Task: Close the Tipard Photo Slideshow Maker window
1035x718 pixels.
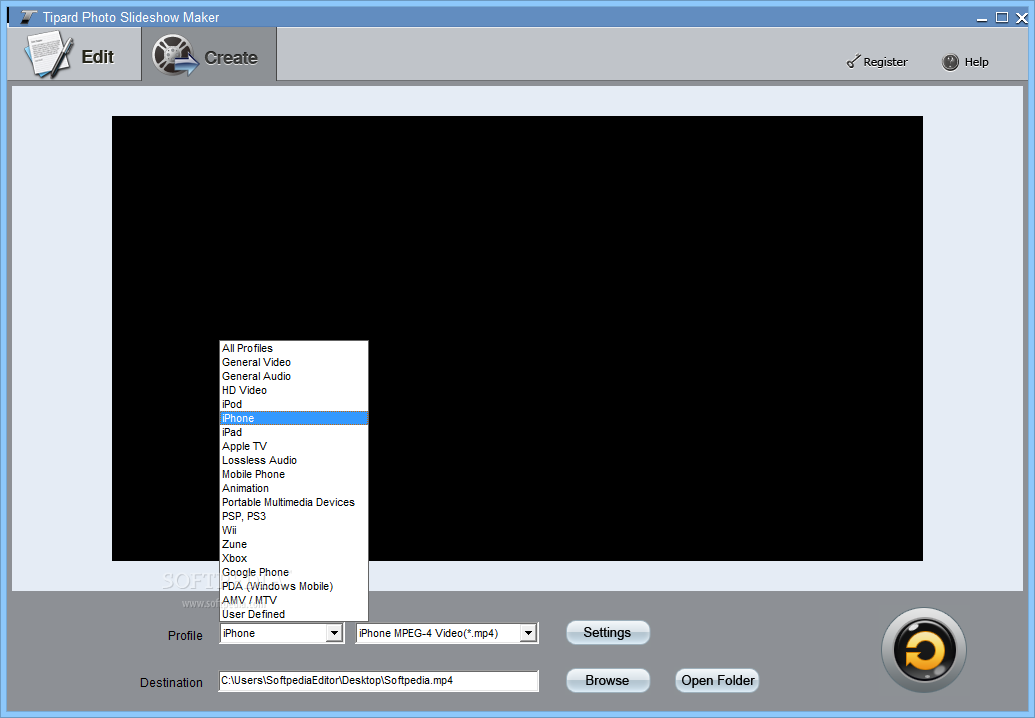Action: tap(1022, 18)
